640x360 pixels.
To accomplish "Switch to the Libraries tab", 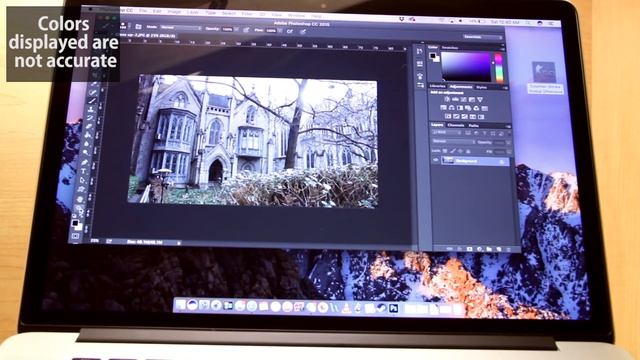I will 438,87.
